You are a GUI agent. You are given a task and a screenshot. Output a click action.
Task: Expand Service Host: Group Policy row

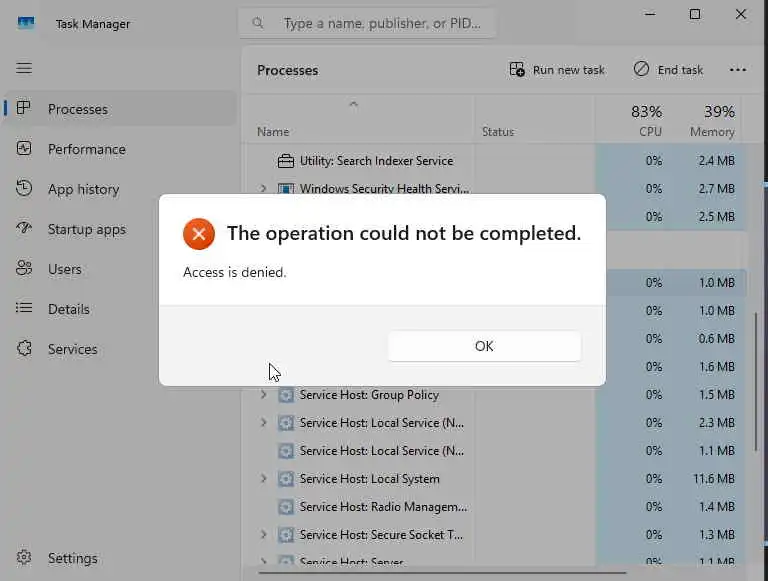point(264,395)
